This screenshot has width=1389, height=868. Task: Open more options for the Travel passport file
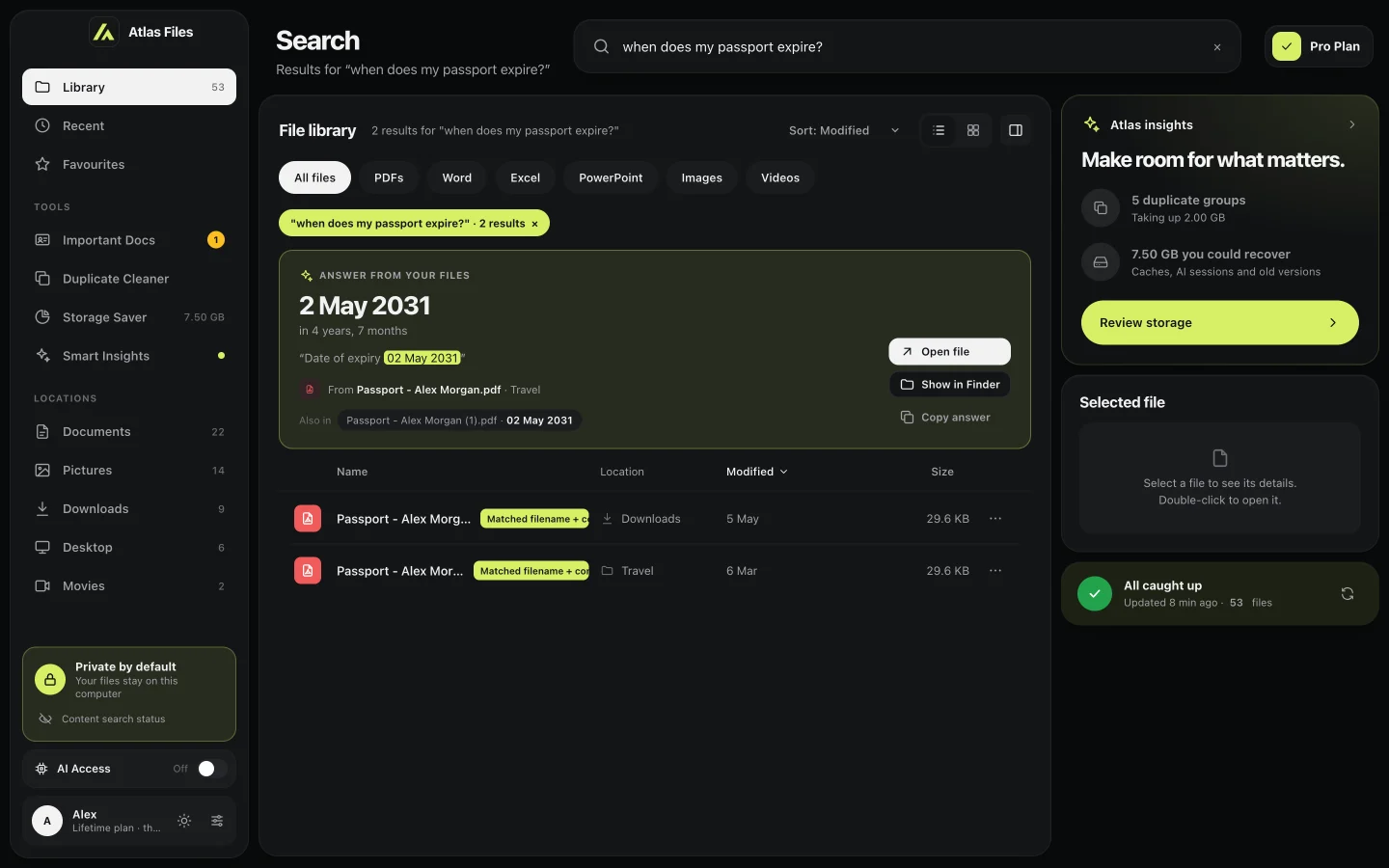[995, 571]
